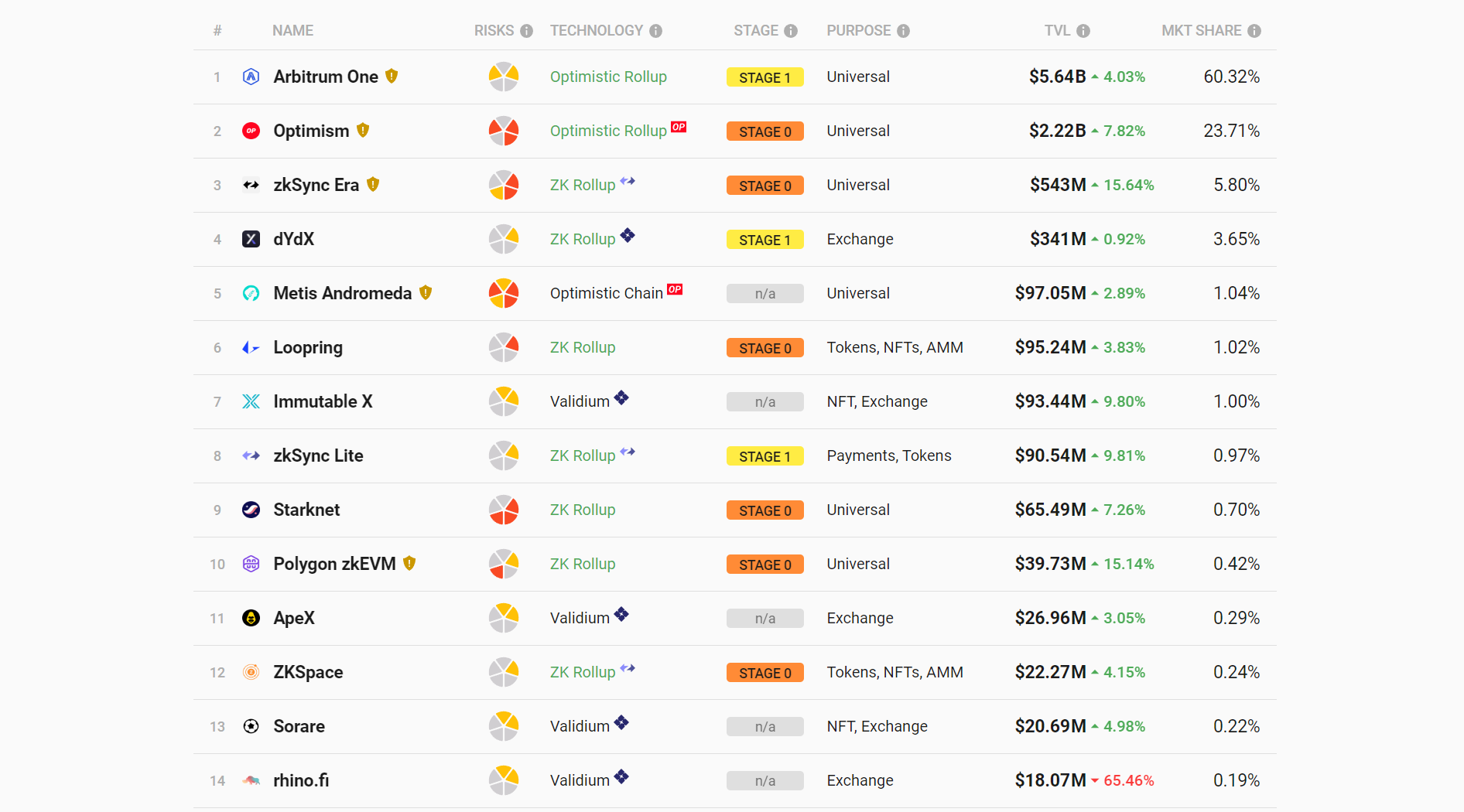1464x812 pixels.
Task: Click the info icon beside MKT SHARE header
Action: [x=1254, y=31]
